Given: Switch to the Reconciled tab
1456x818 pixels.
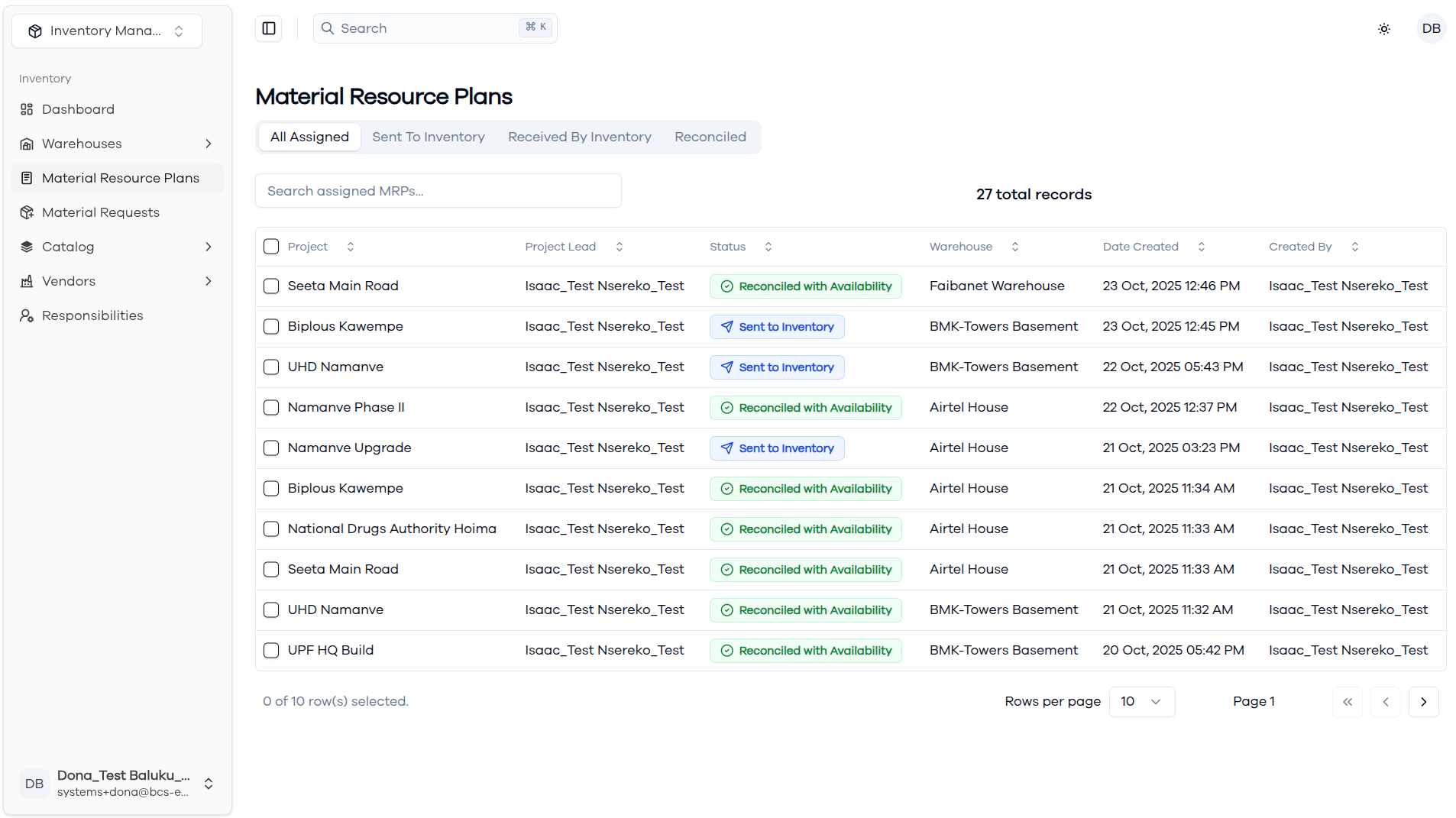Looking at the screenshot, I should [710, 137].
